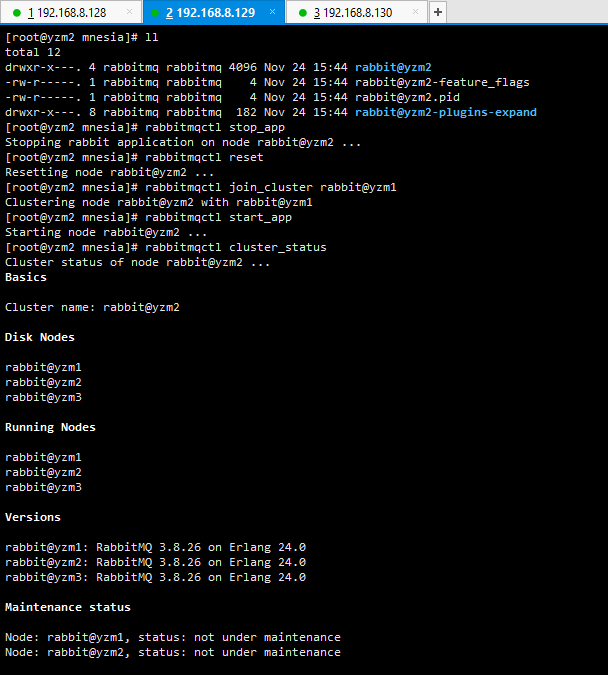
Task: Click the rabbit@yzm2 directory name in the listing
Action: (393, 68)
